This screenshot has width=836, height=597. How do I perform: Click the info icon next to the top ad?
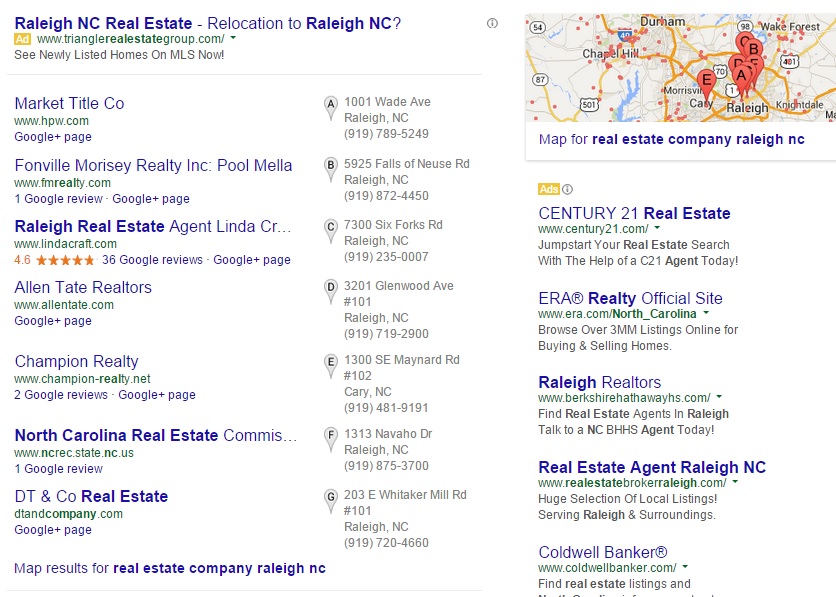click(492, 23)
